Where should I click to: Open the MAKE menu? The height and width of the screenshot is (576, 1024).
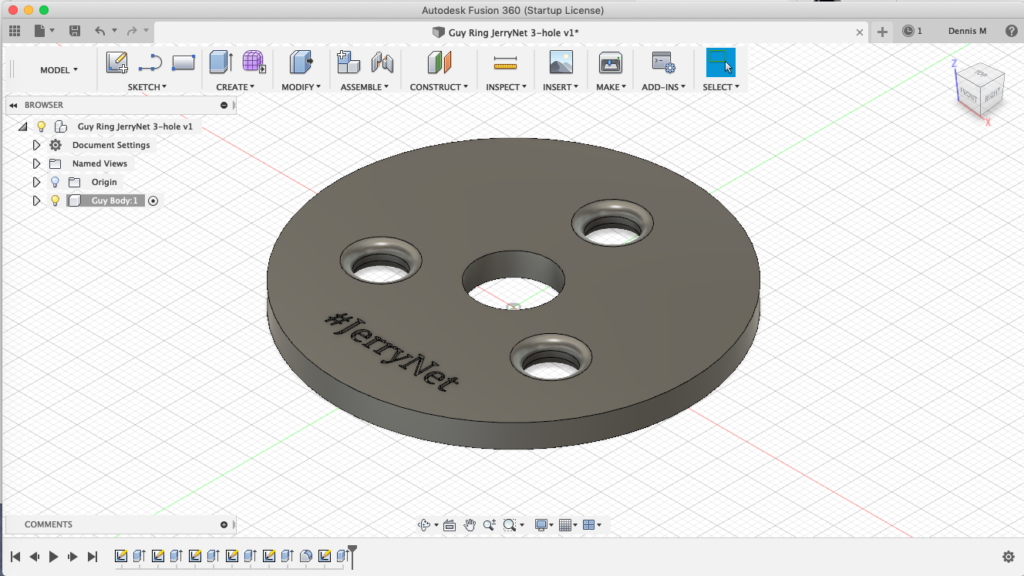click(611, 87)
